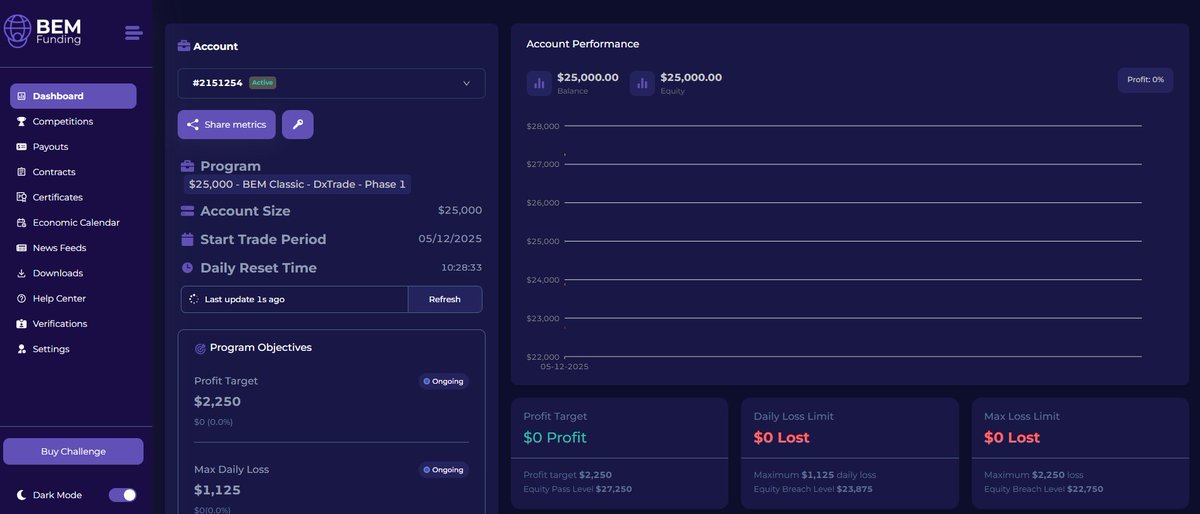Click the Verifications badge icon
This screenshot has height=514, width=1200.
22,324
